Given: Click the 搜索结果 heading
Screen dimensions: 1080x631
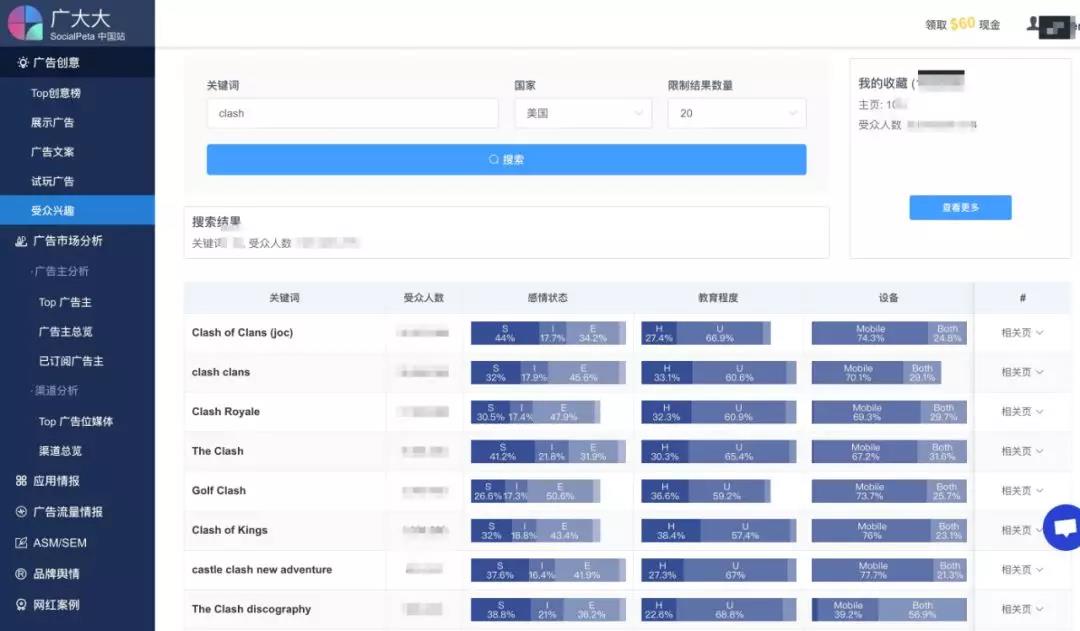Looking at the screenshot, I should click(x=216, y=222).
